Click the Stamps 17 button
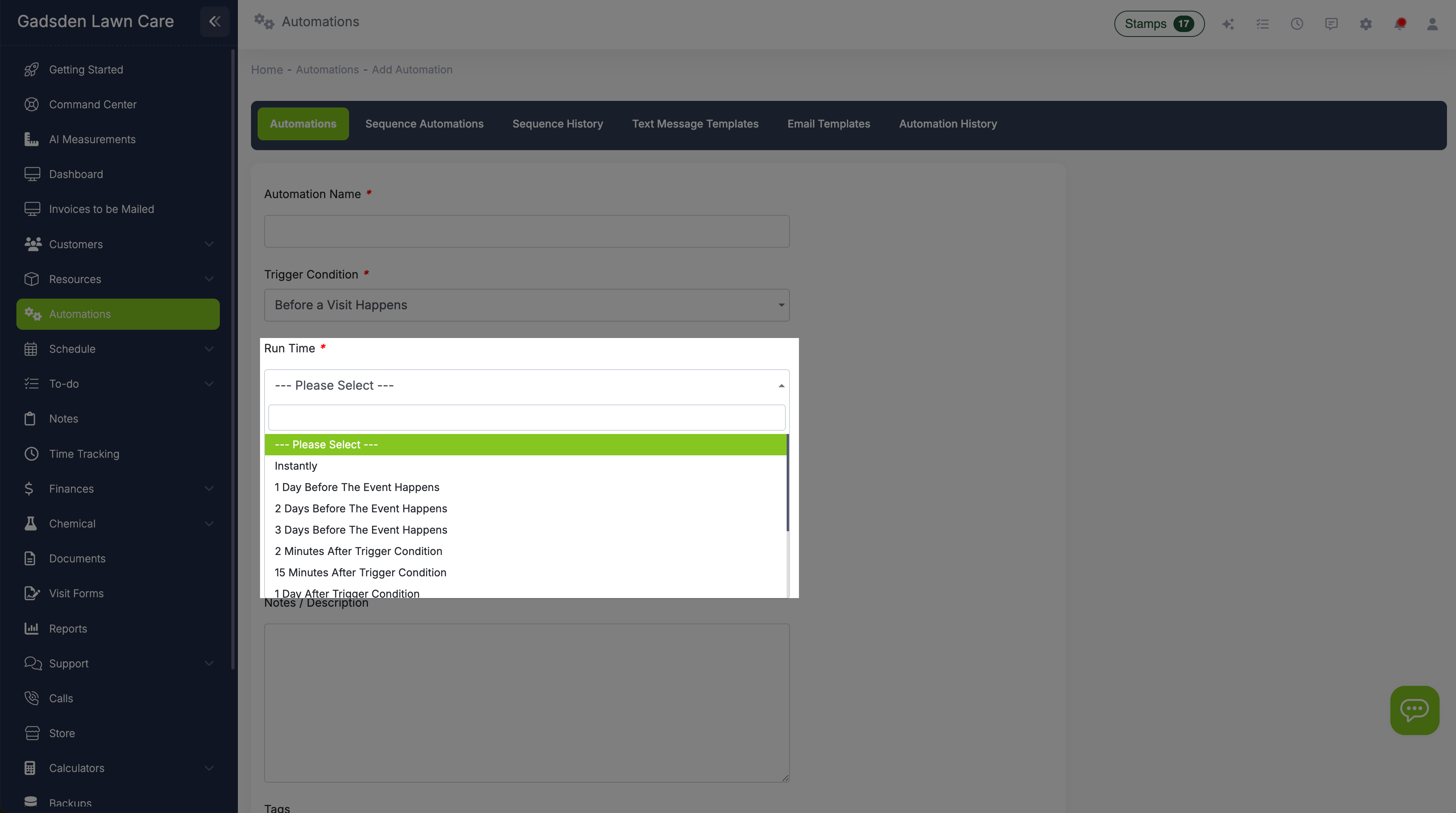 tap(1159, 24)
